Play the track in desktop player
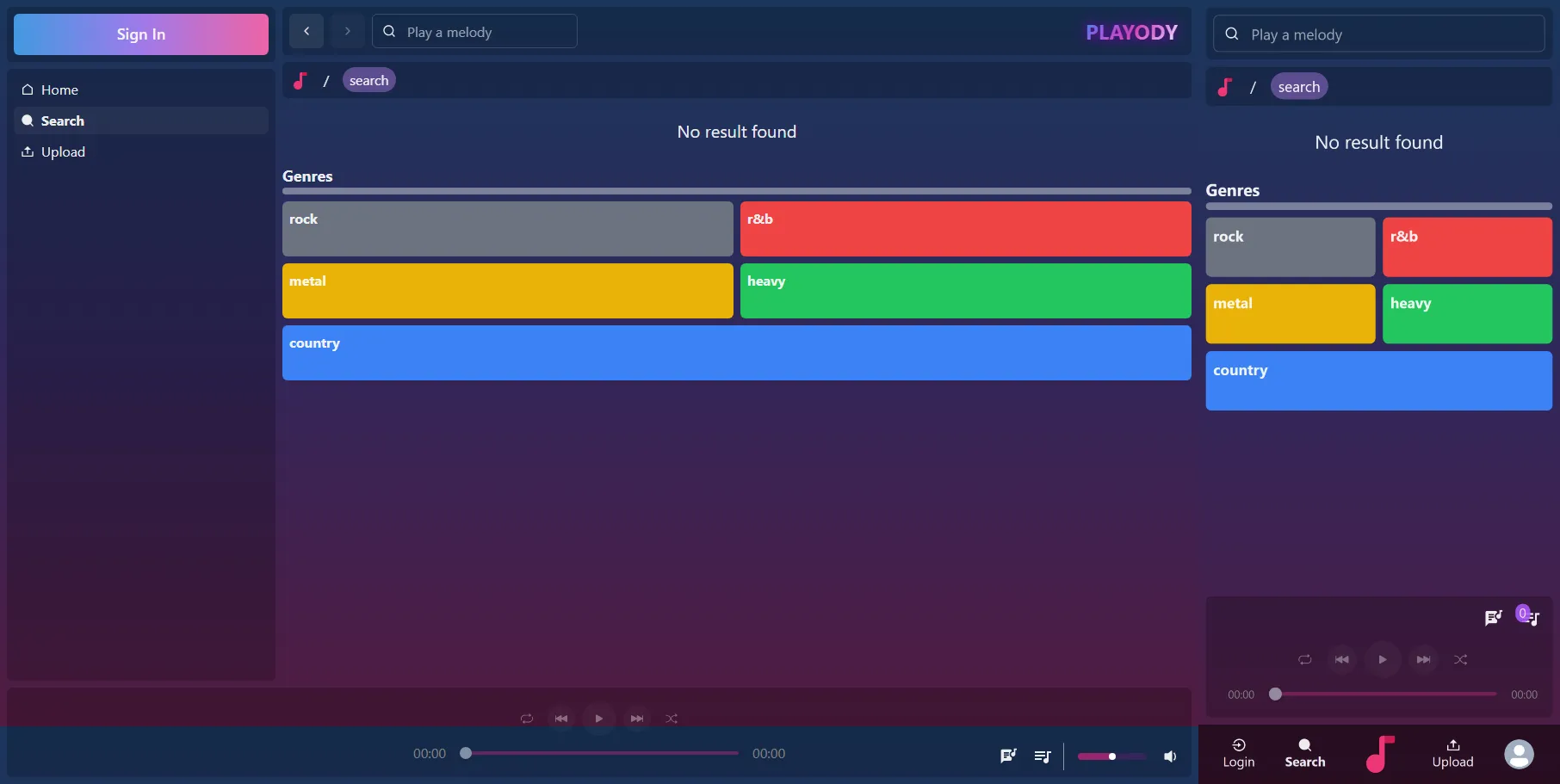This screenshot has height=784, width=1560. [x=599, y=719]
